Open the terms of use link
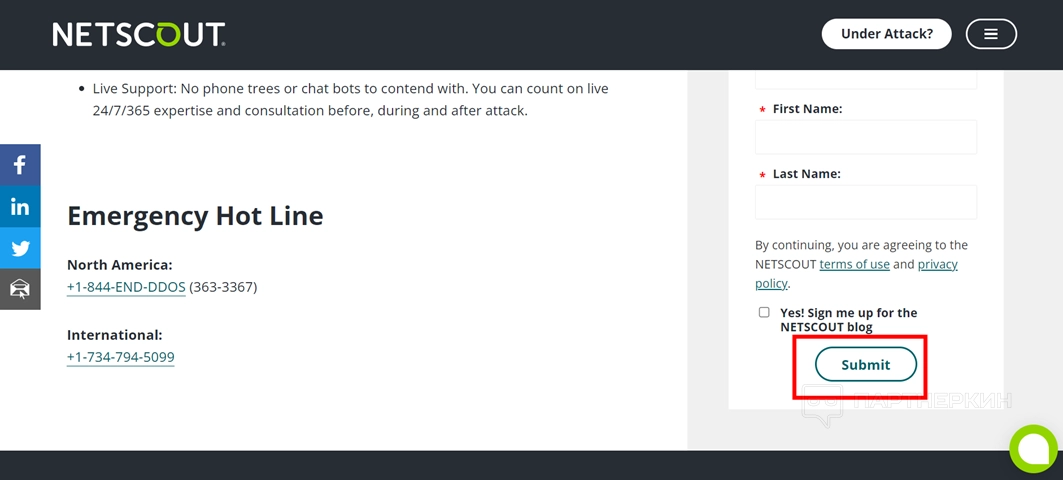The image size is (1063, 480). pos(854,264)
